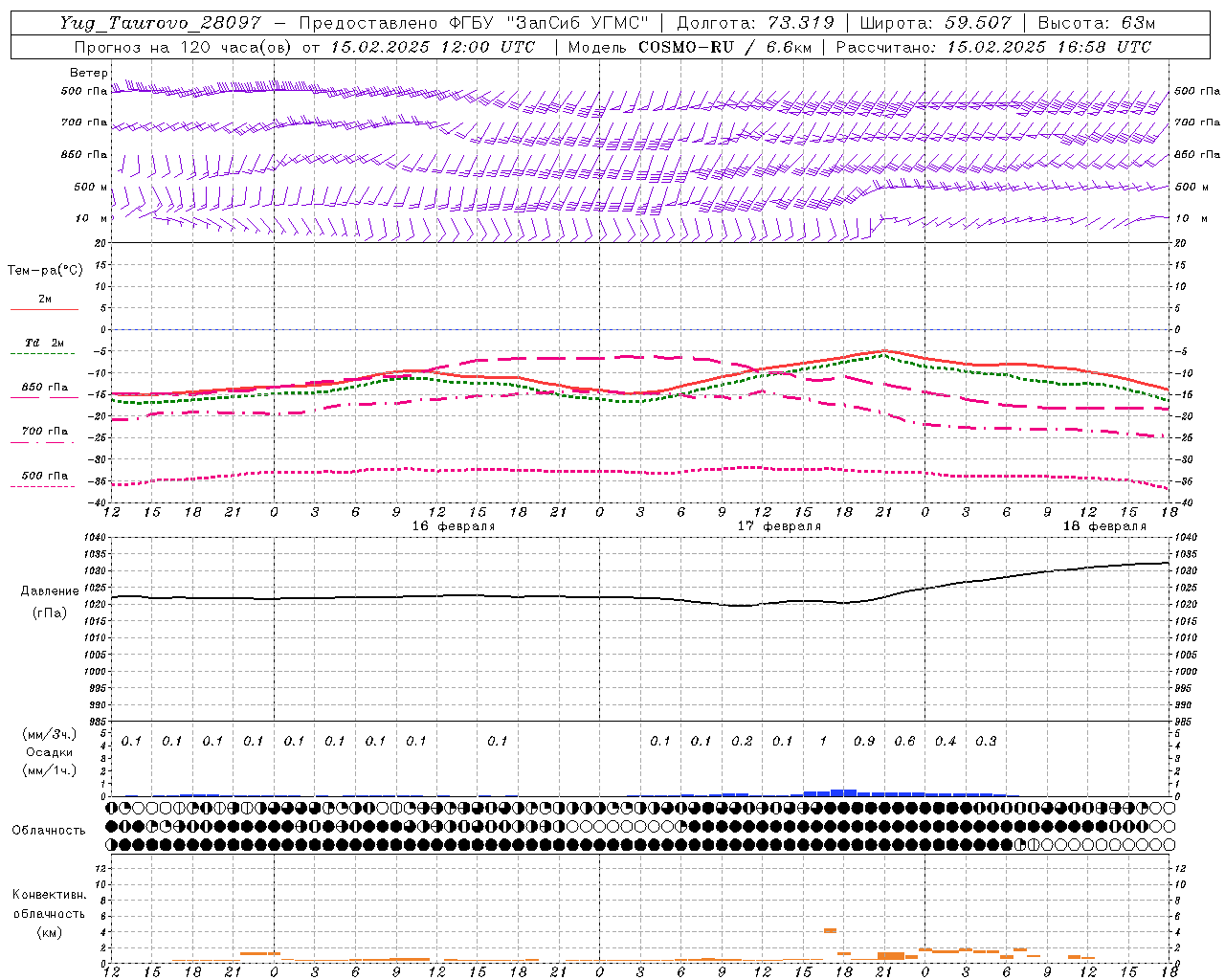The image size is (1225, 980).
Task: Click the tallest blue precipitation bar
Action: (843, 792)
